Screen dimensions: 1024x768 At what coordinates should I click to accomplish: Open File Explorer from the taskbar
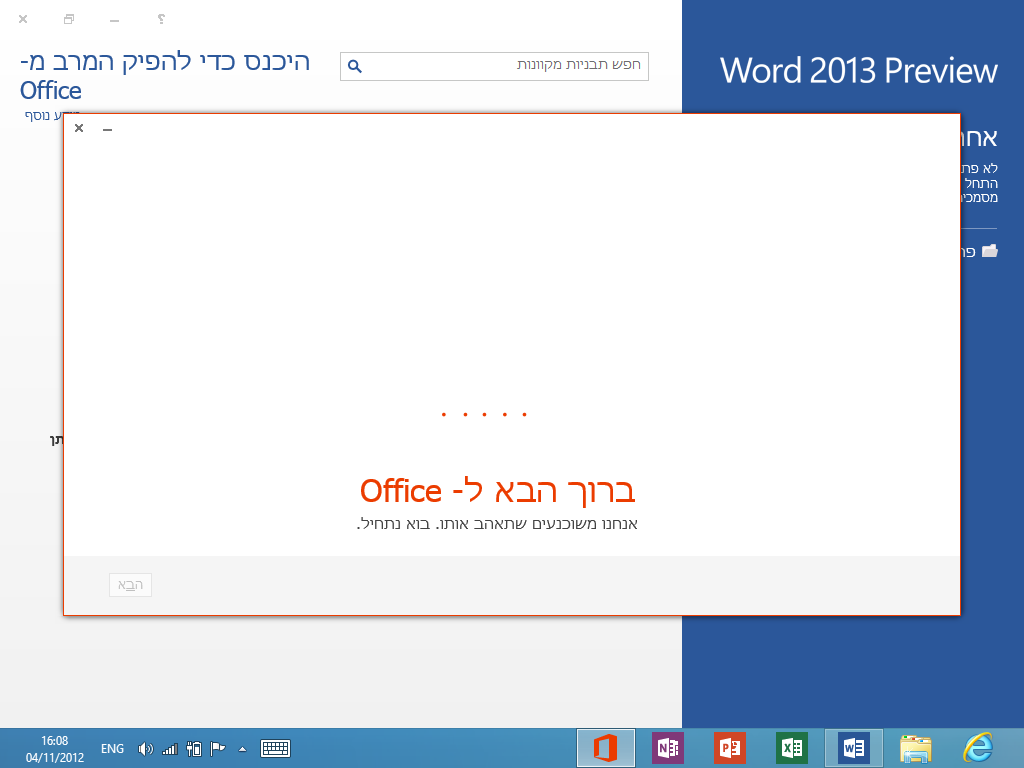click(x=916, y=748)
